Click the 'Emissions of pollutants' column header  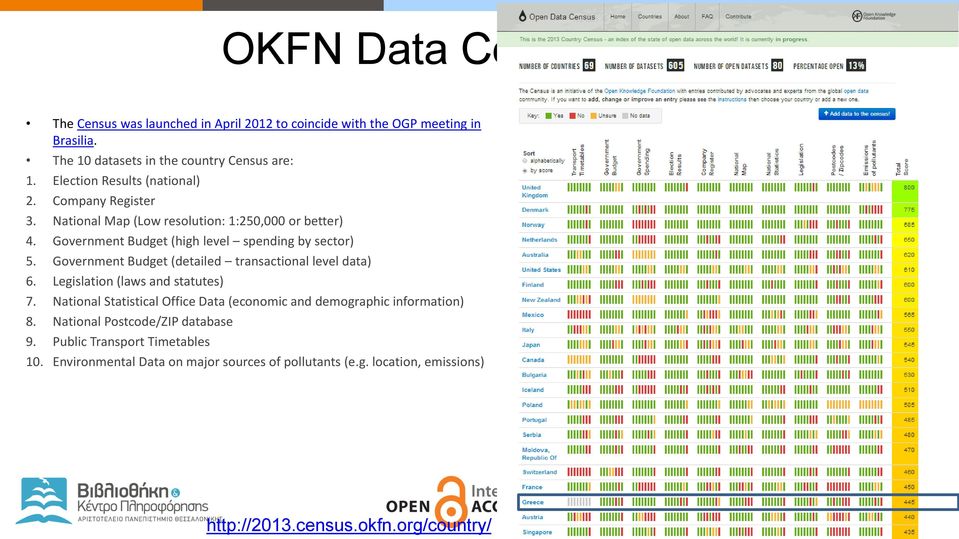pyautogui.click(x=870, y=158)
